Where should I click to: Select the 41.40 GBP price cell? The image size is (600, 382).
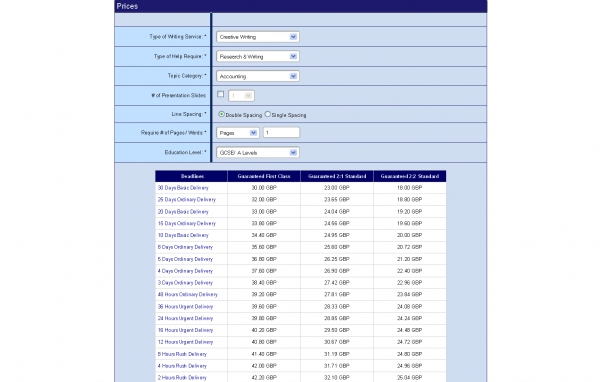coord(264,354)
